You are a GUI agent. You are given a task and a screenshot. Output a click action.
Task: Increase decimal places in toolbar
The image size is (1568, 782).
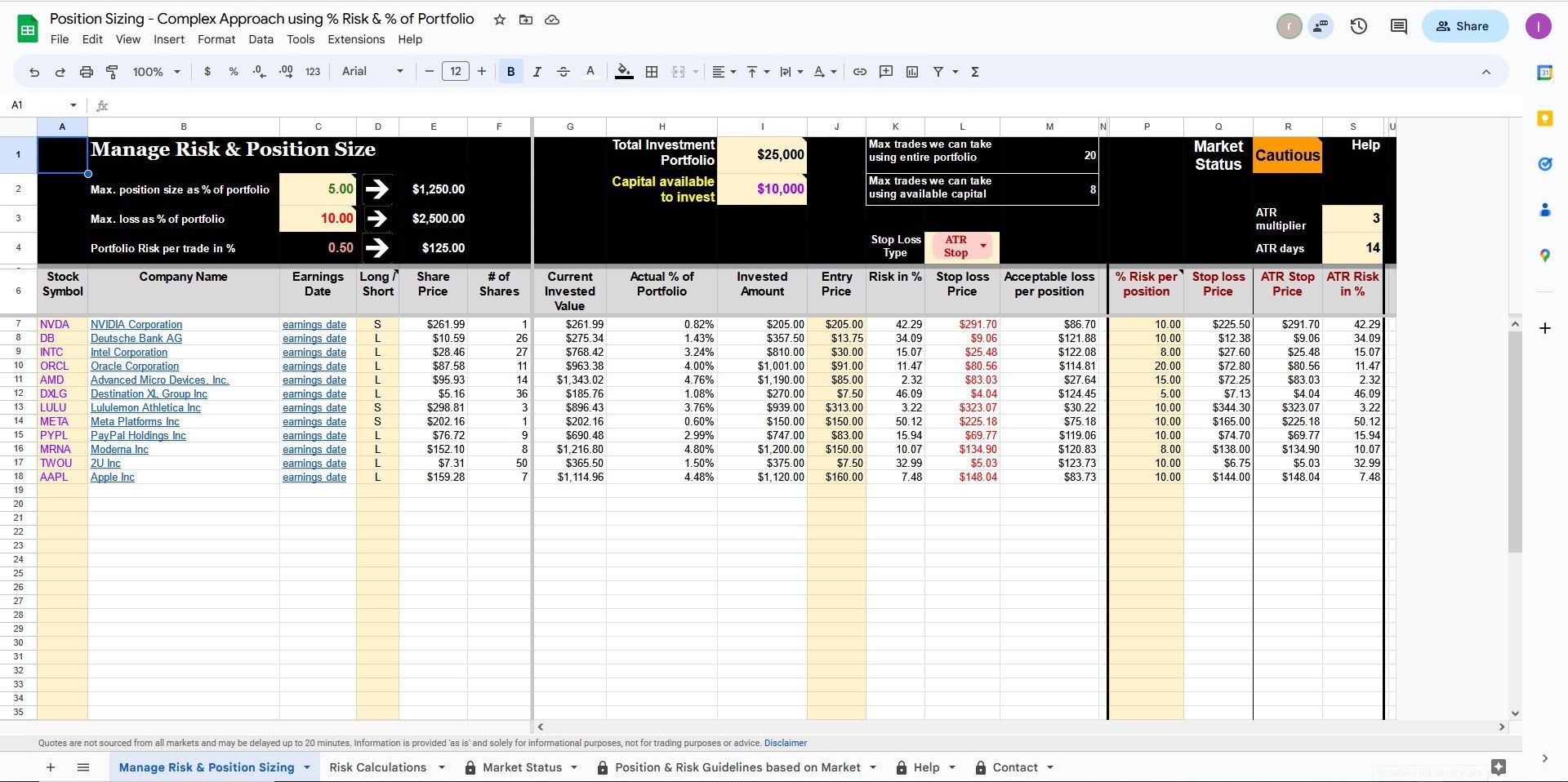(x=286, y=72)
